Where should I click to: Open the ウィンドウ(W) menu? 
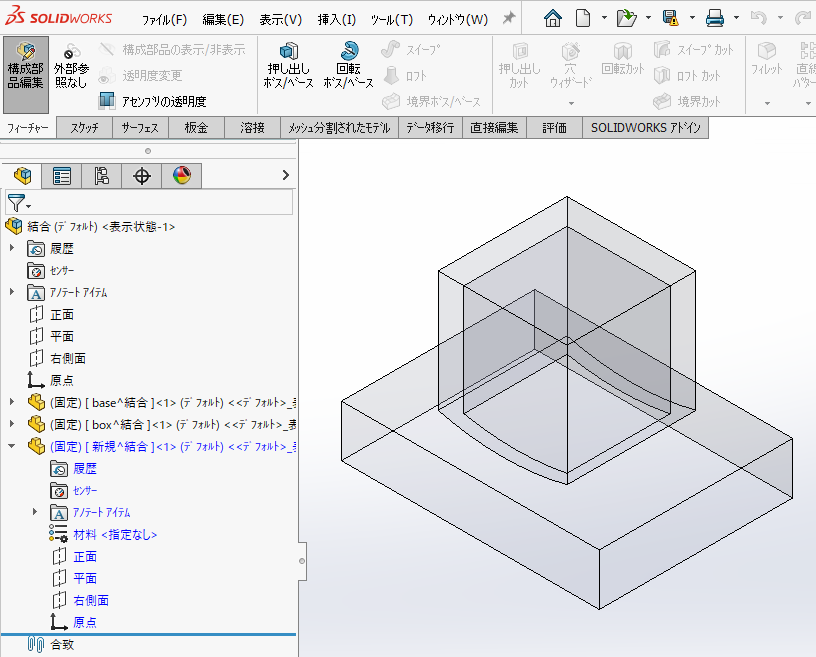(458, 20)
